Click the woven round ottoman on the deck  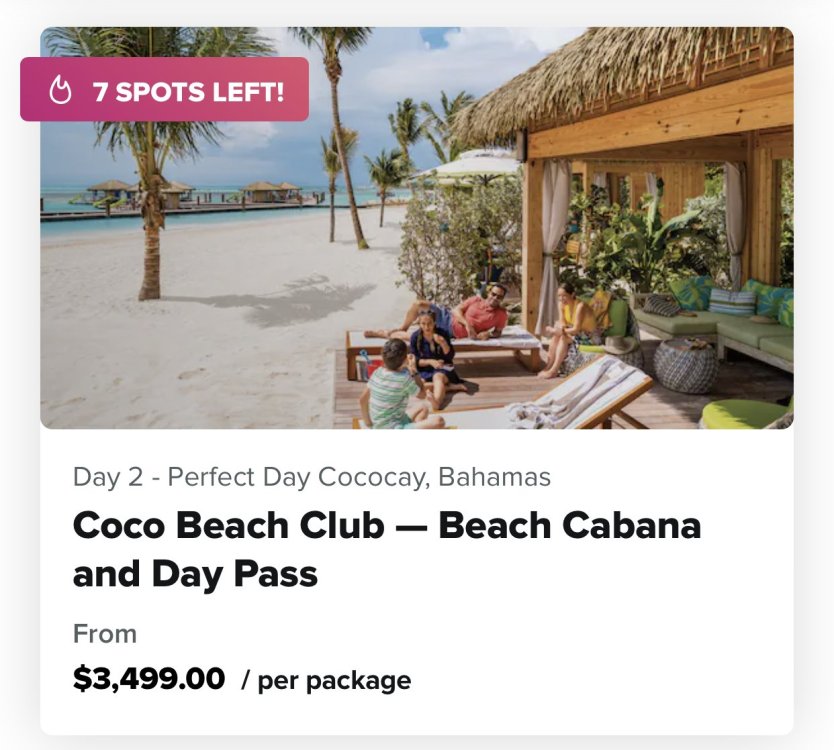[x=685, y=365]
